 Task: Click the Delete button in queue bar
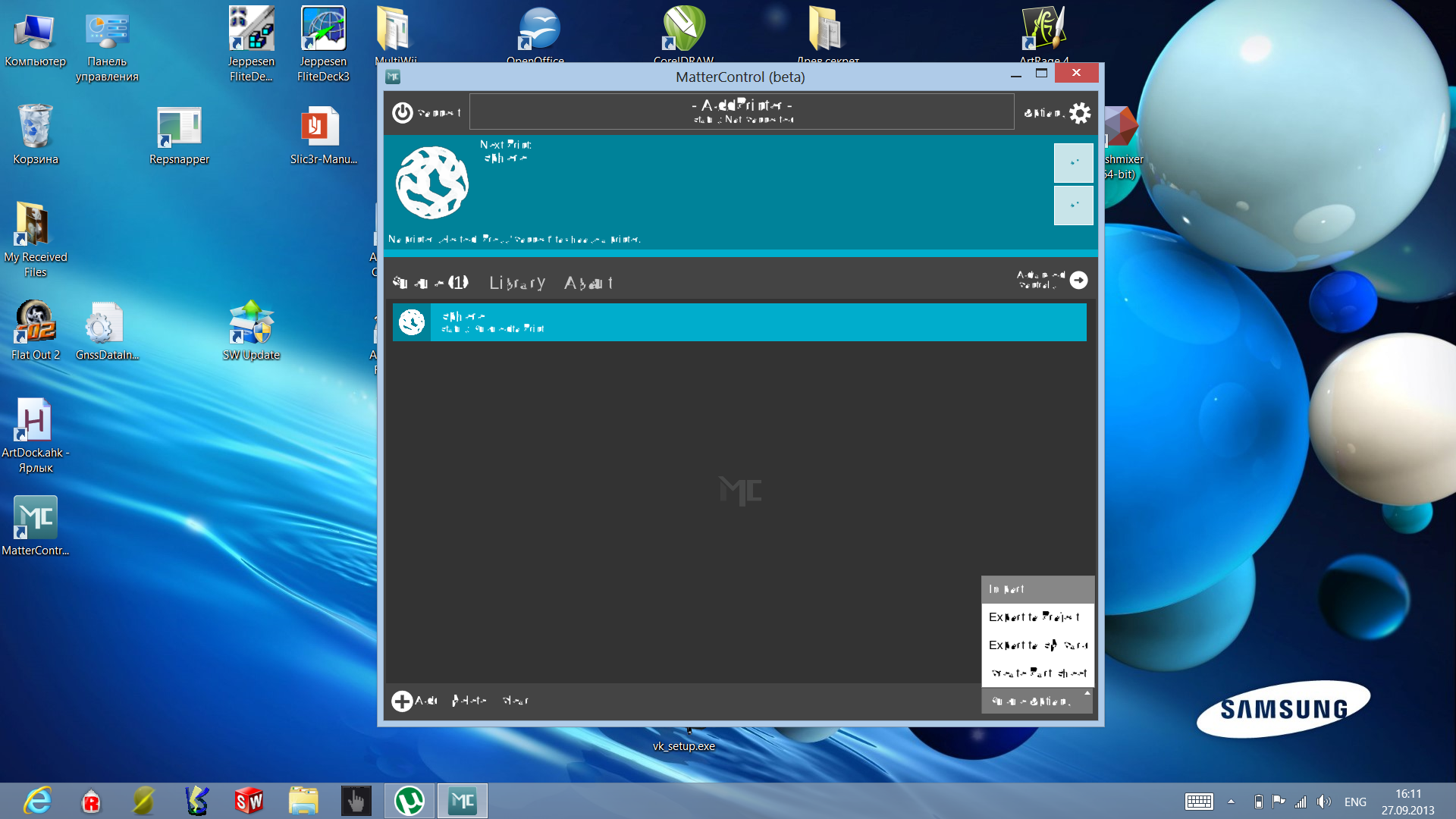469,701
